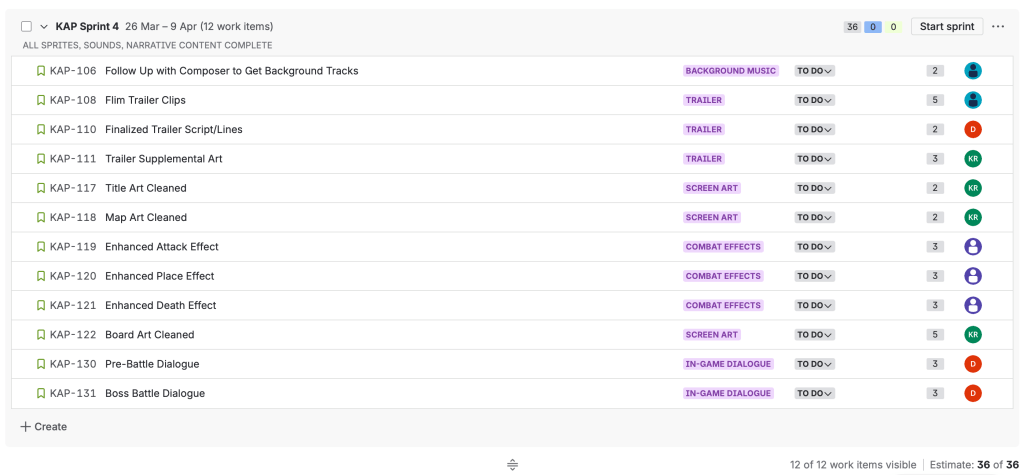
Task: Open the Enhanced Place Effect work item
Action: (x=160, y=276)
